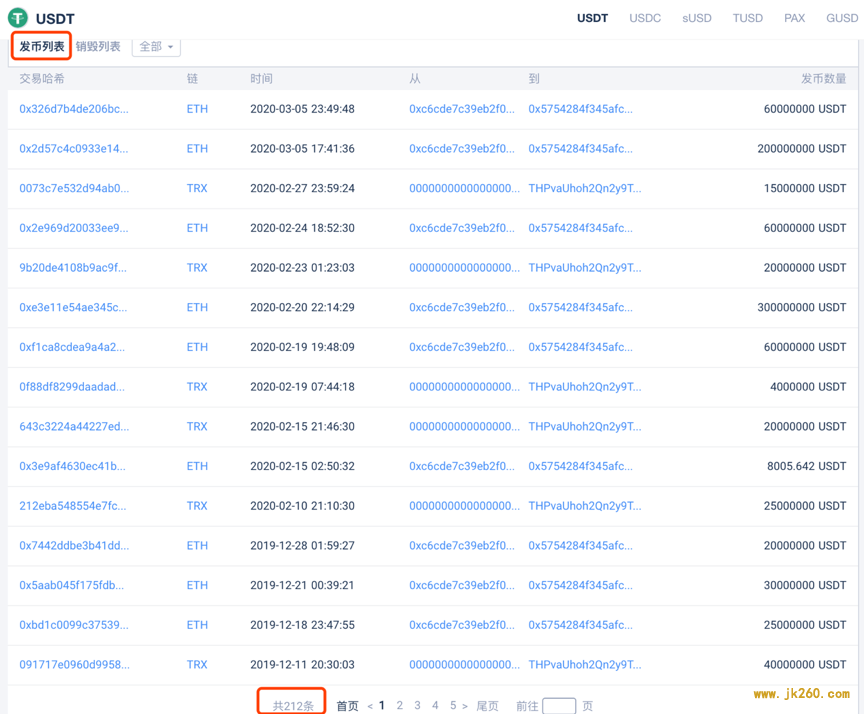The image size is (864, 714).
Task: Click THPvaUhoh2Qn2y9T... address in 2020-02-23 row
Action: pos(585,268)
